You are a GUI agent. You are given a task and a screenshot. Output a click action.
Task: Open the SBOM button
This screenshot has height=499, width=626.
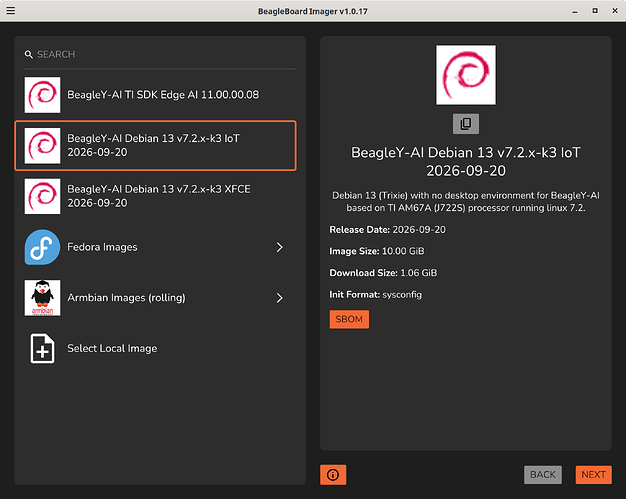coord(349,319)
